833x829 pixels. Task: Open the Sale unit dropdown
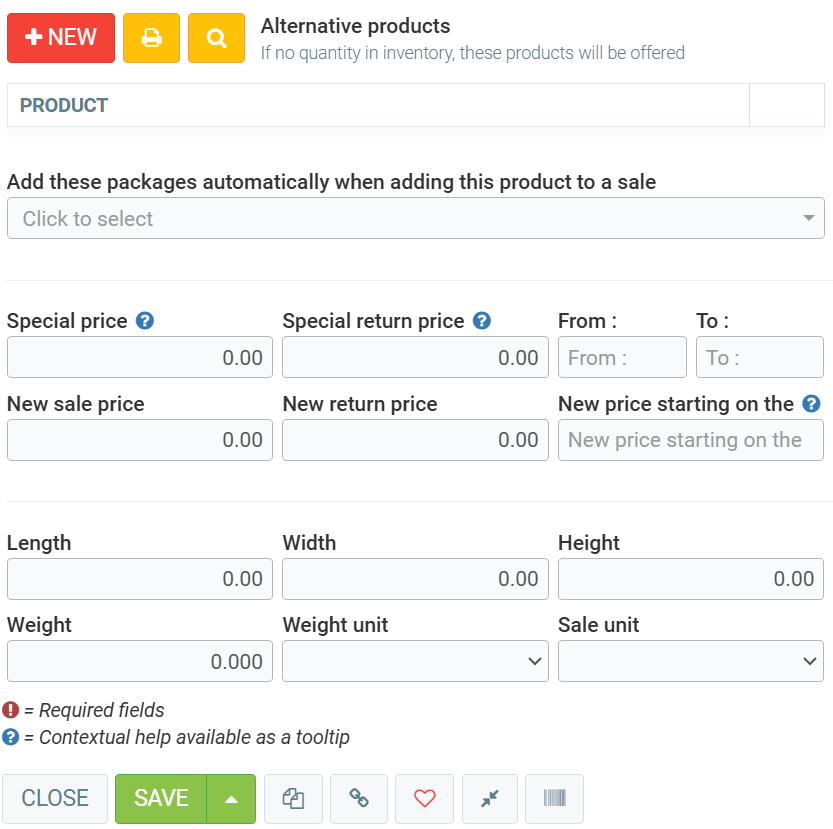[690, 661]
